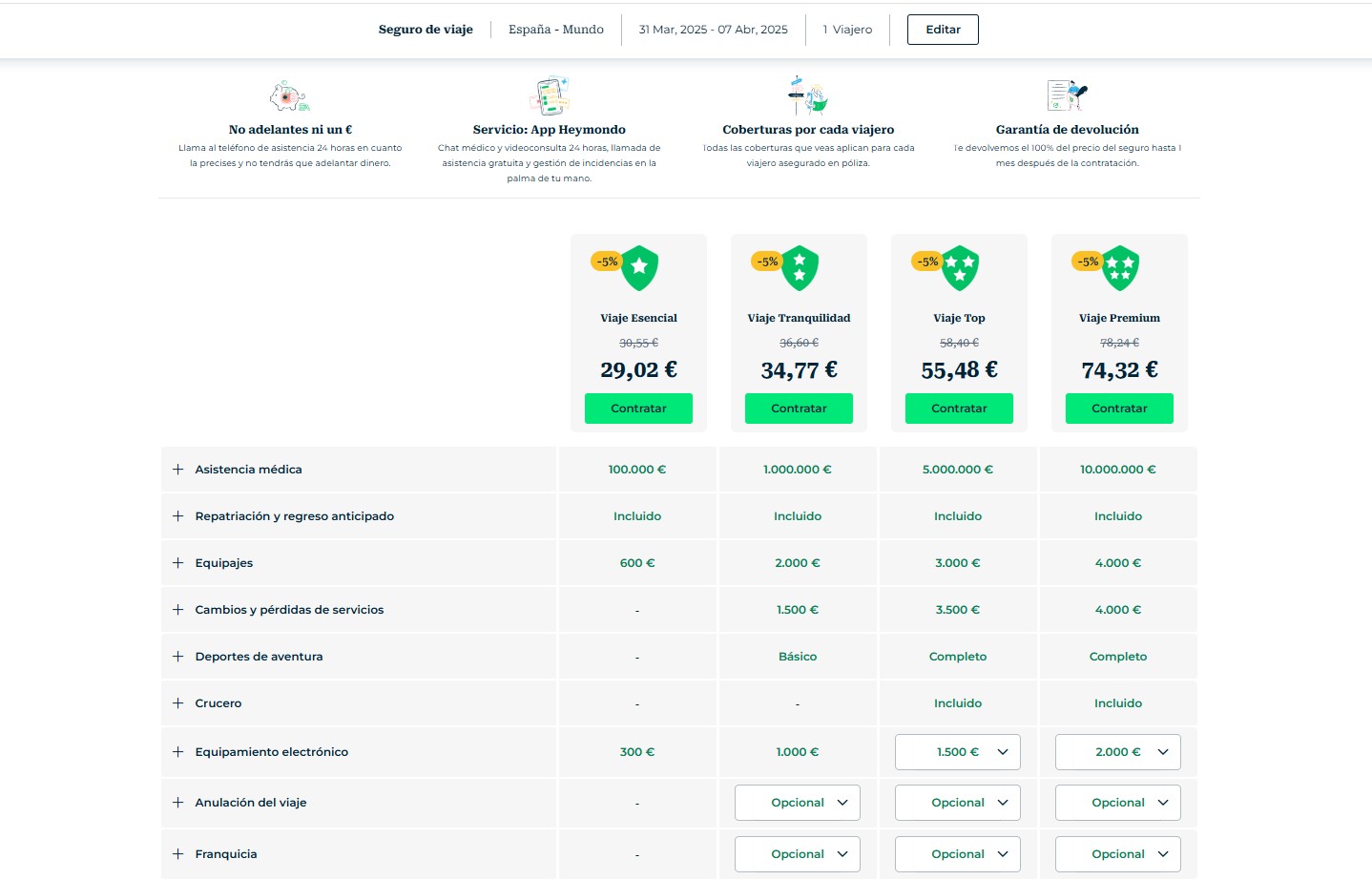Contratar the Viaje Esencial plan

pyautogui.click(x=638, y=409)
